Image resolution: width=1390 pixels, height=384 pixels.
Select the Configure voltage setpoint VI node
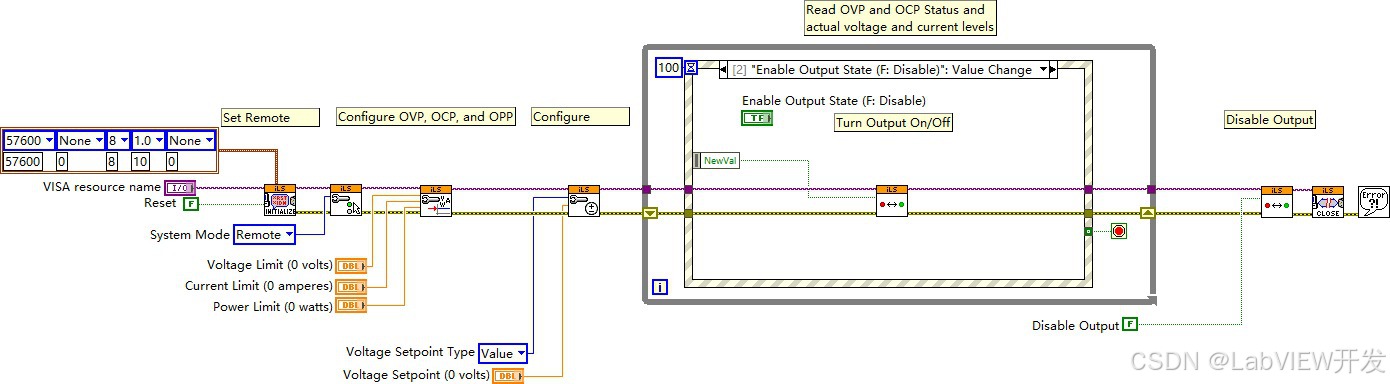[x=584, y=201]
